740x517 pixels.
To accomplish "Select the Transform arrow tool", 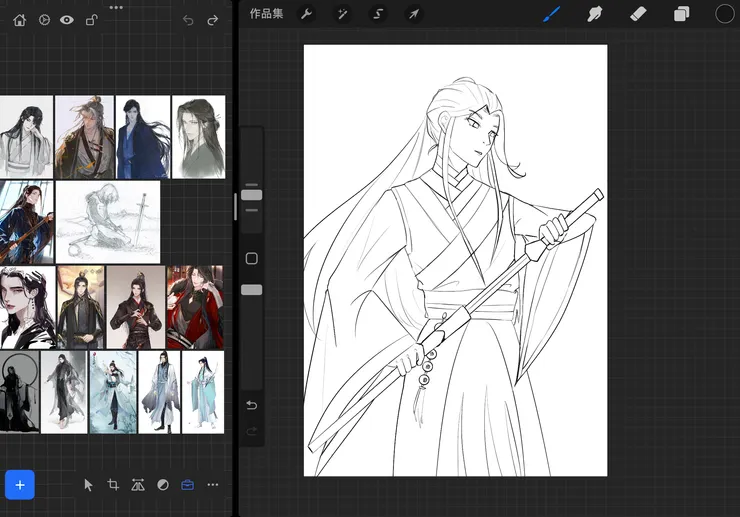I will [412, 14].
